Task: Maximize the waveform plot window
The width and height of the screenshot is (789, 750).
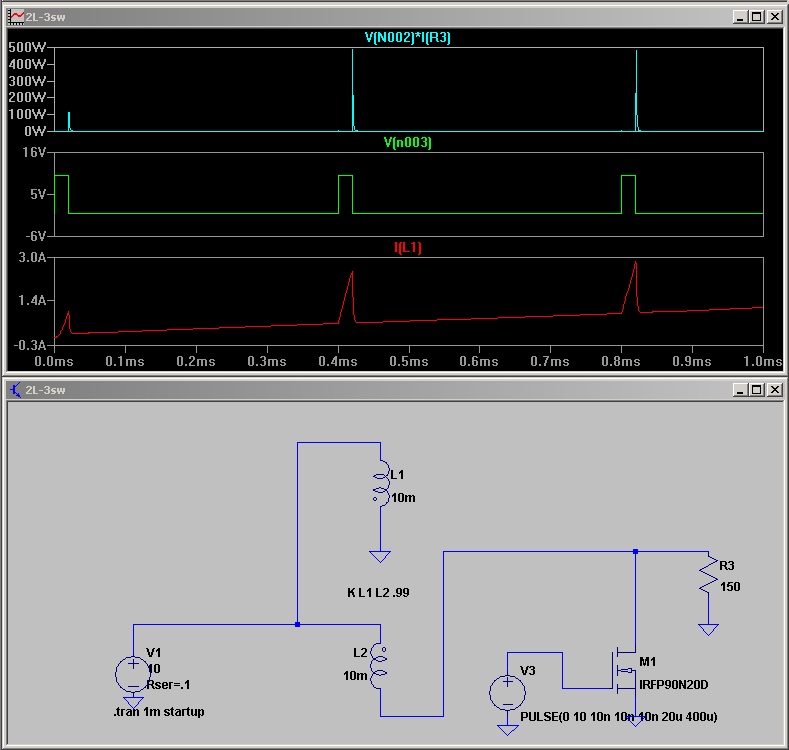Action: point(756,17)
